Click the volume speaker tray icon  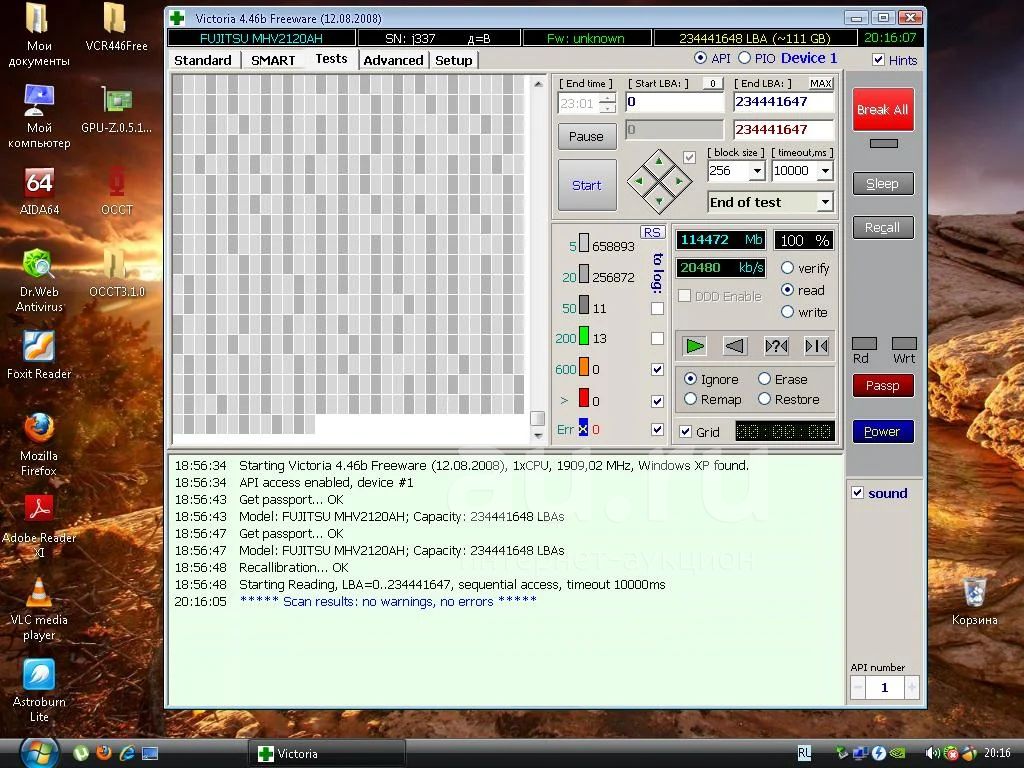933,753
